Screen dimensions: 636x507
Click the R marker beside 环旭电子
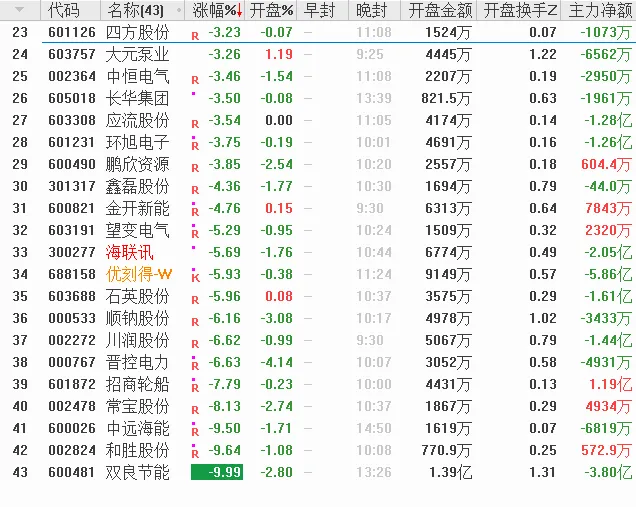point(195,146)
